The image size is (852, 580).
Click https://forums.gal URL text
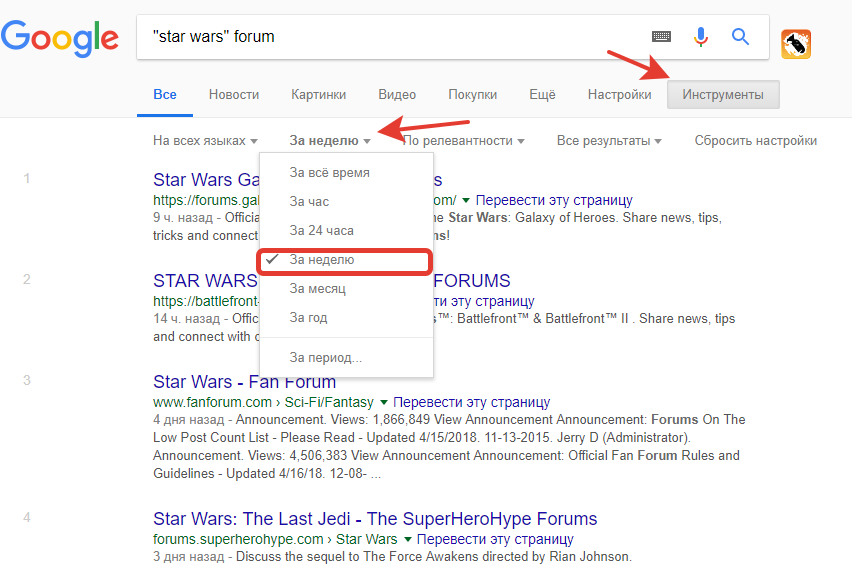click(x=206, y=200)
